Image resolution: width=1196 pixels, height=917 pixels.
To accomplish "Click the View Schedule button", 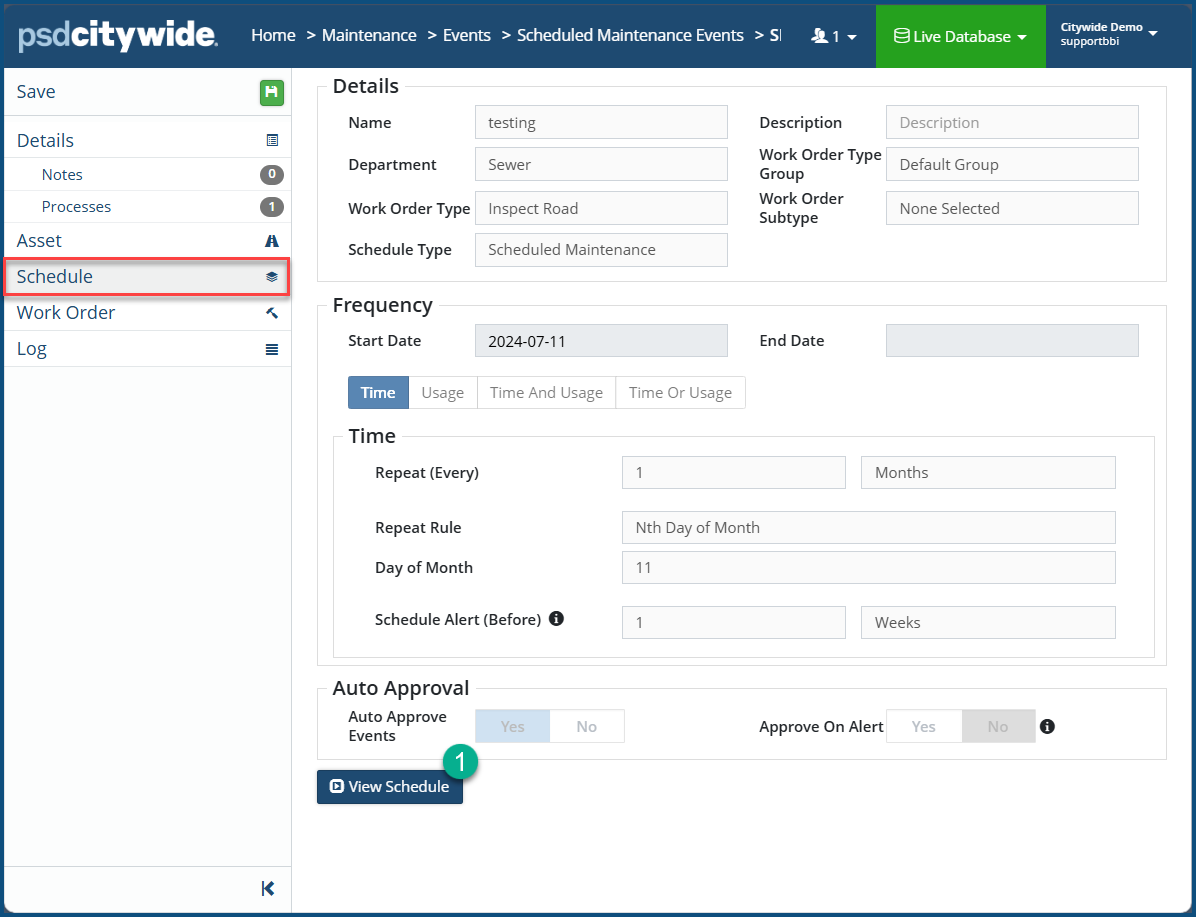I will [x=390, y=787].
